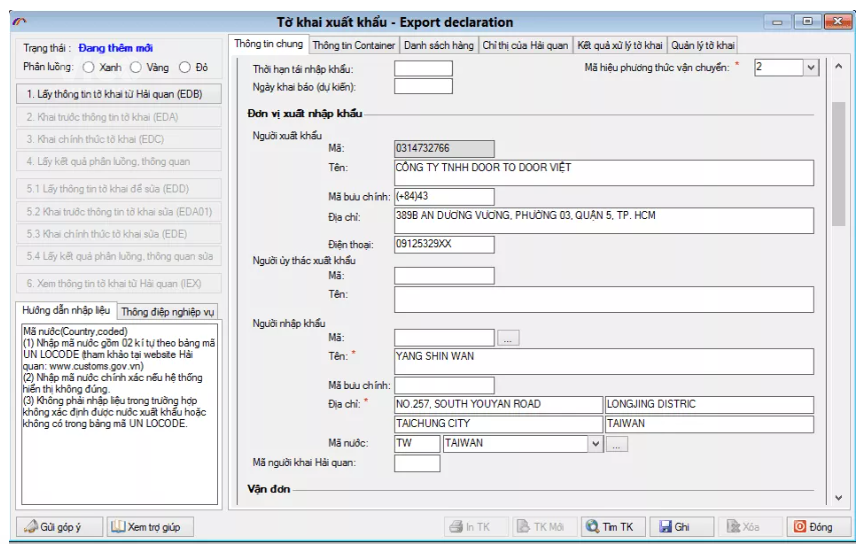Click 3. Khai chính thức tờ khai (EDC)
This screenshot has width=867, height=544.
pos(119,139)
